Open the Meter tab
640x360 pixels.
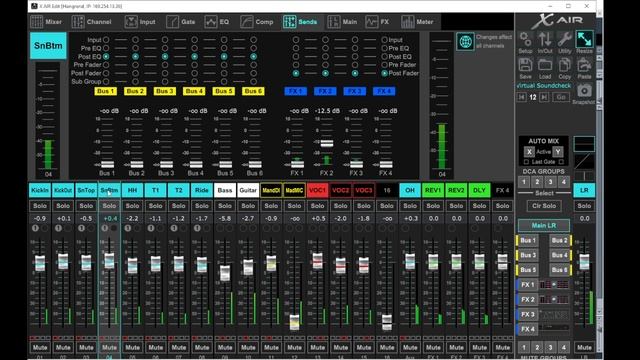click(417, 22)
